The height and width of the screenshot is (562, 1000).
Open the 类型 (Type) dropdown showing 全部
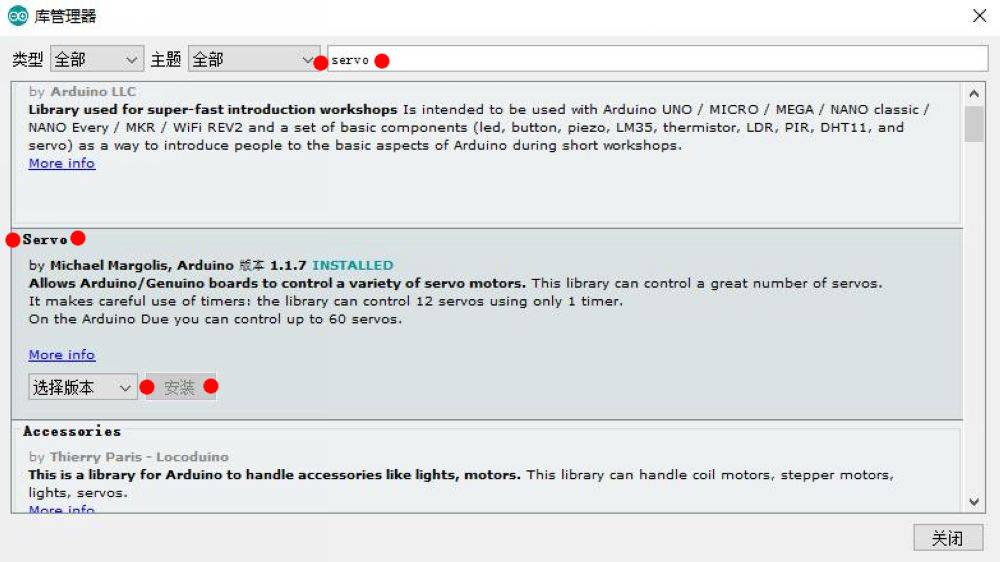click(97, 59)
